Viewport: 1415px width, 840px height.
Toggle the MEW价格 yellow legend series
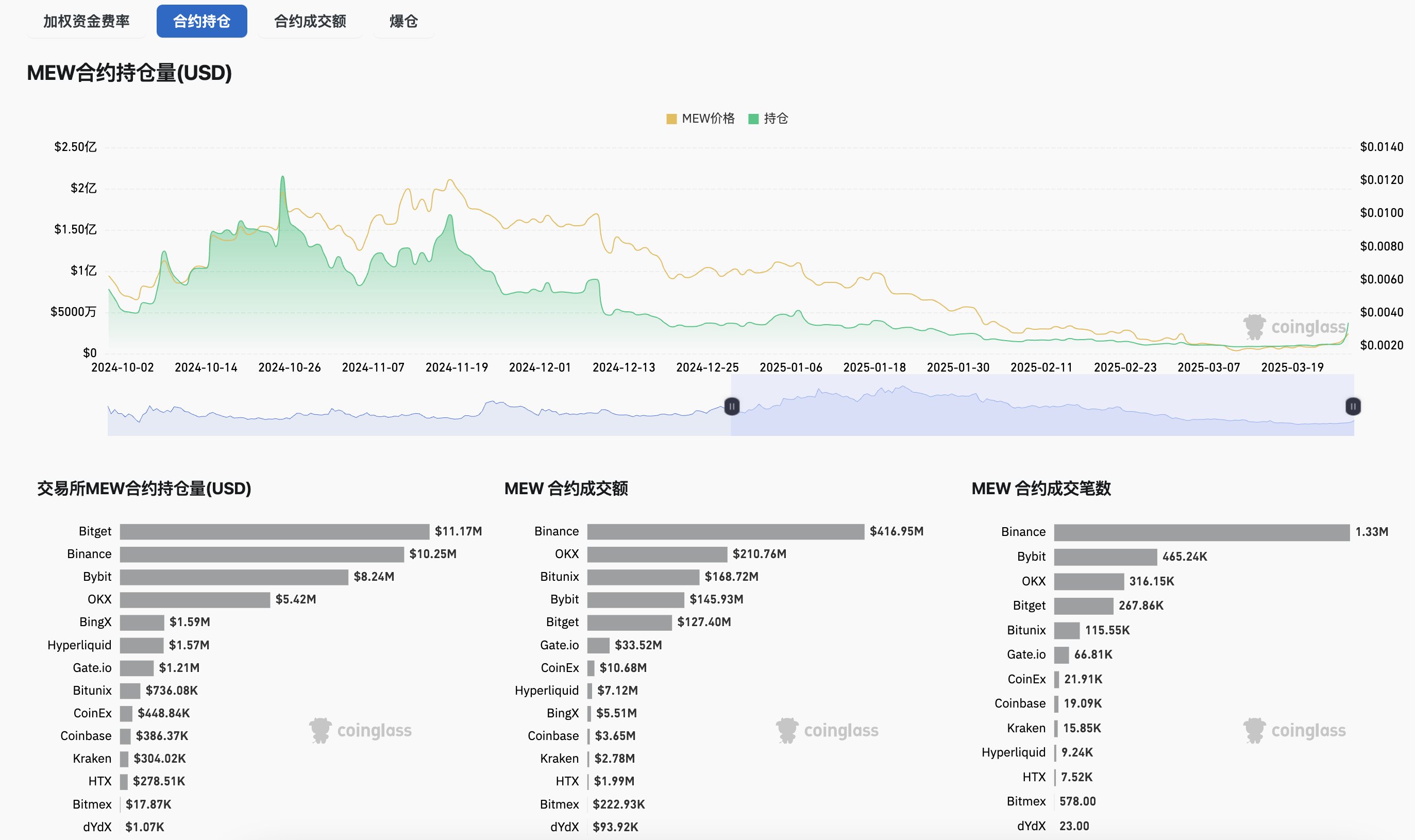tap(707, 119)
